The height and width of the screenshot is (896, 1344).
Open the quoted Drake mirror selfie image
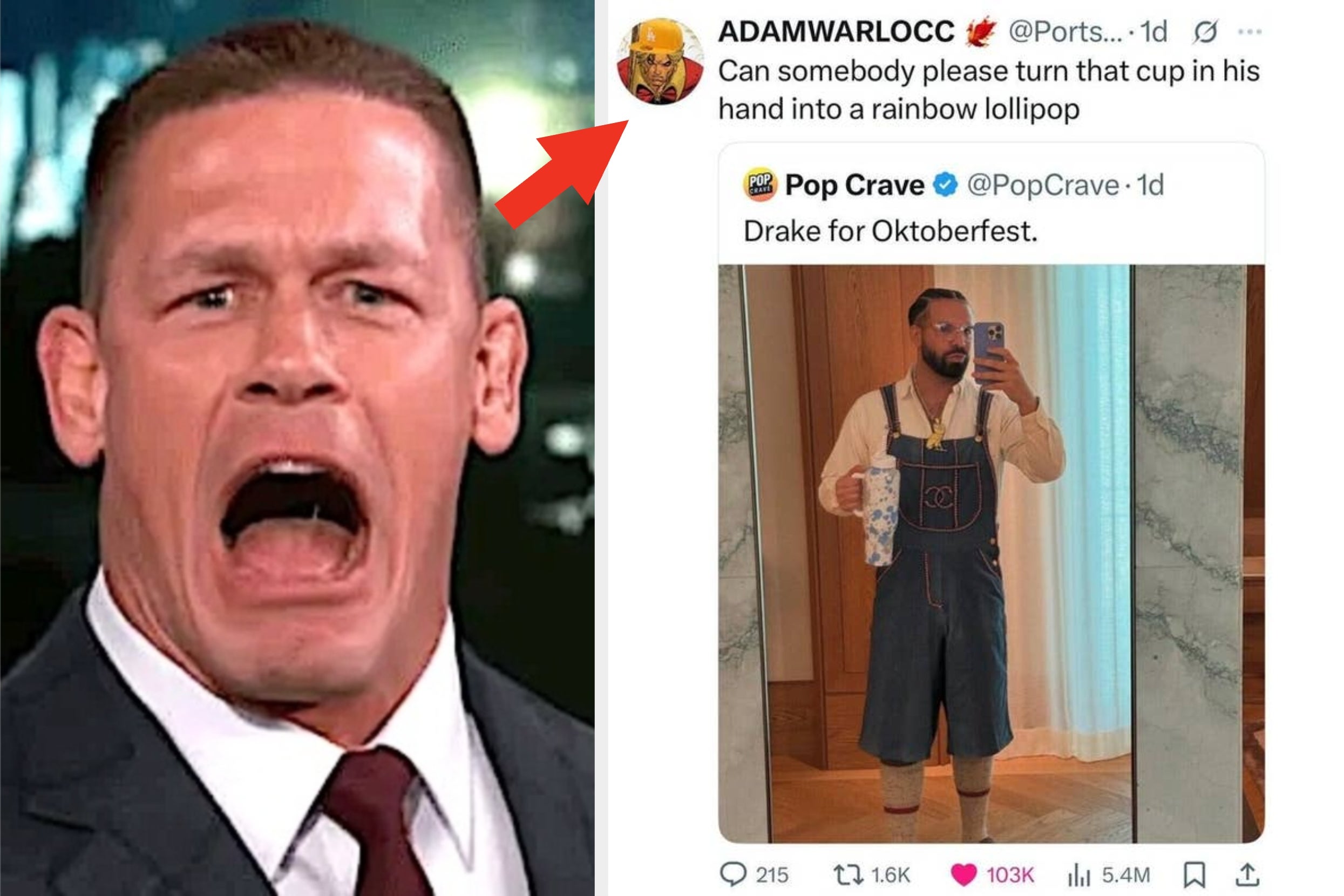991,553
